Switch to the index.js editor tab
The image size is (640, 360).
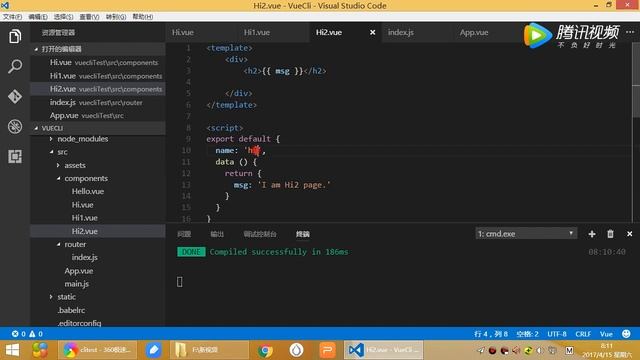click(400, 32)
